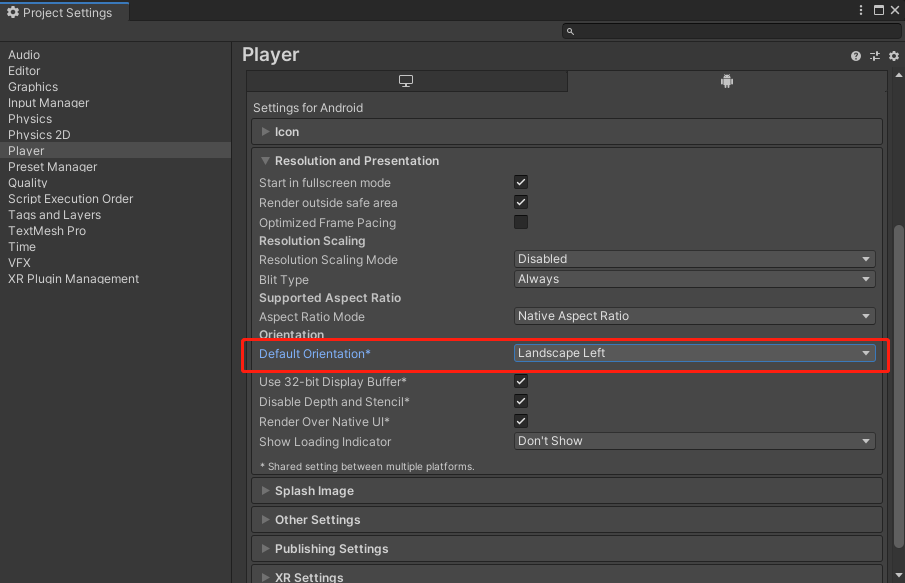
Task: Click the Project Settings tab title
Action: pyautogui.click(x=67, y=13)
